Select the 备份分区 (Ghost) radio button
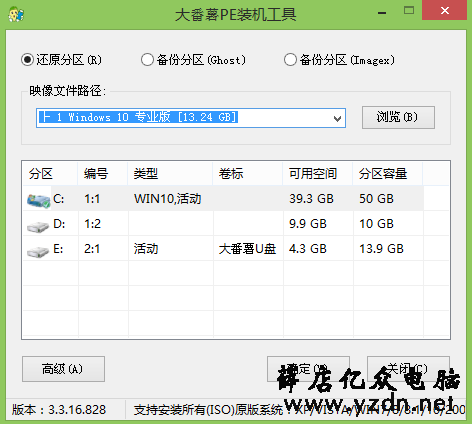The image size is (472, 424). click(x=147, y=60)
